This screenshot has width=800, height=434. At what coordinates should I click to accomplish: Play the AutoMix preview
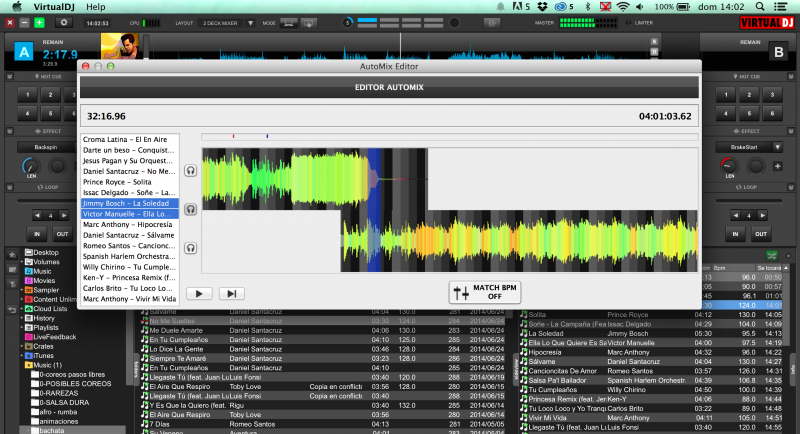pos(199,294)
